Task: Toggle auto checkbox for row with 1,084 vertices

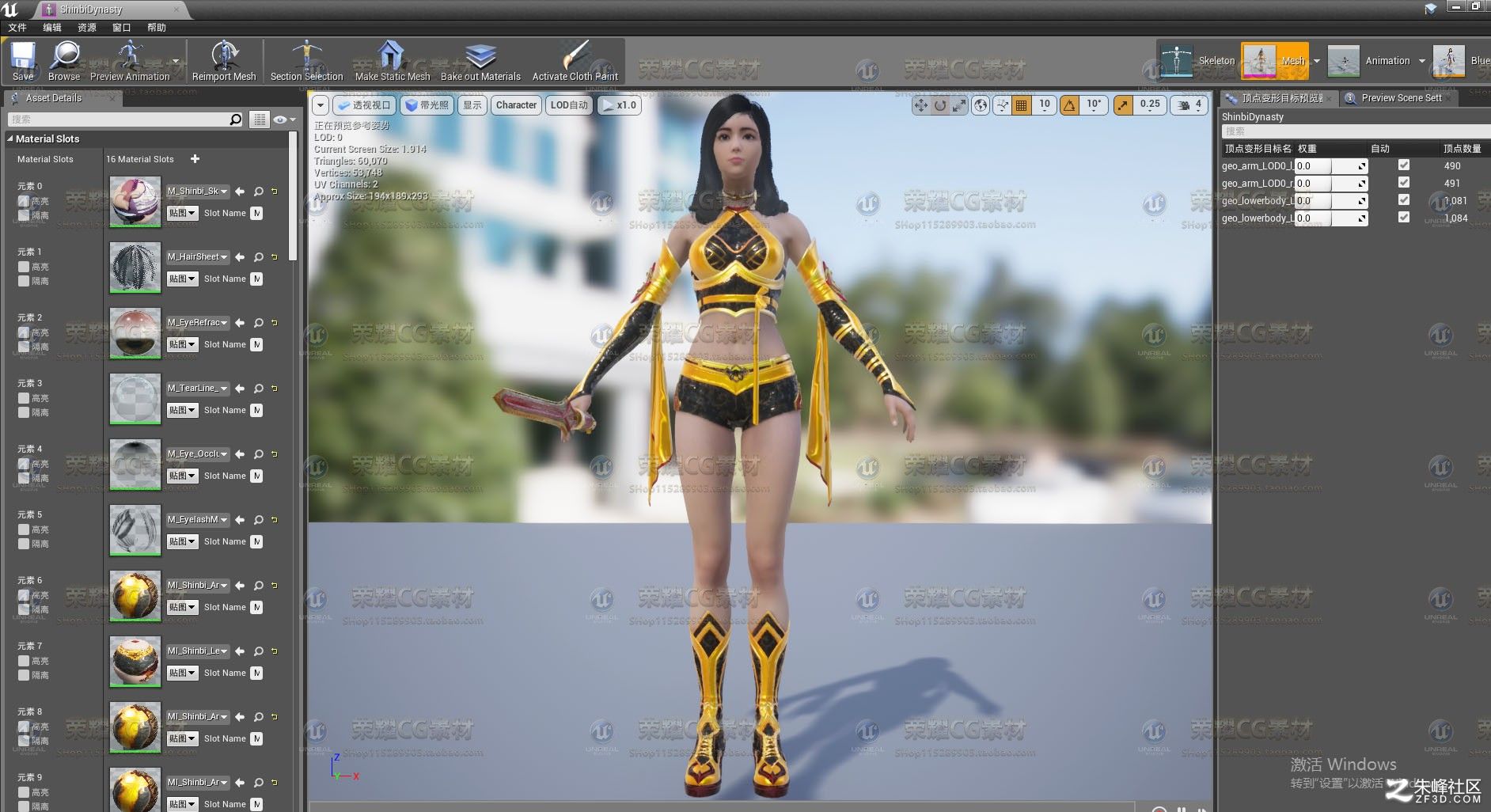Action: (1404, 218)
